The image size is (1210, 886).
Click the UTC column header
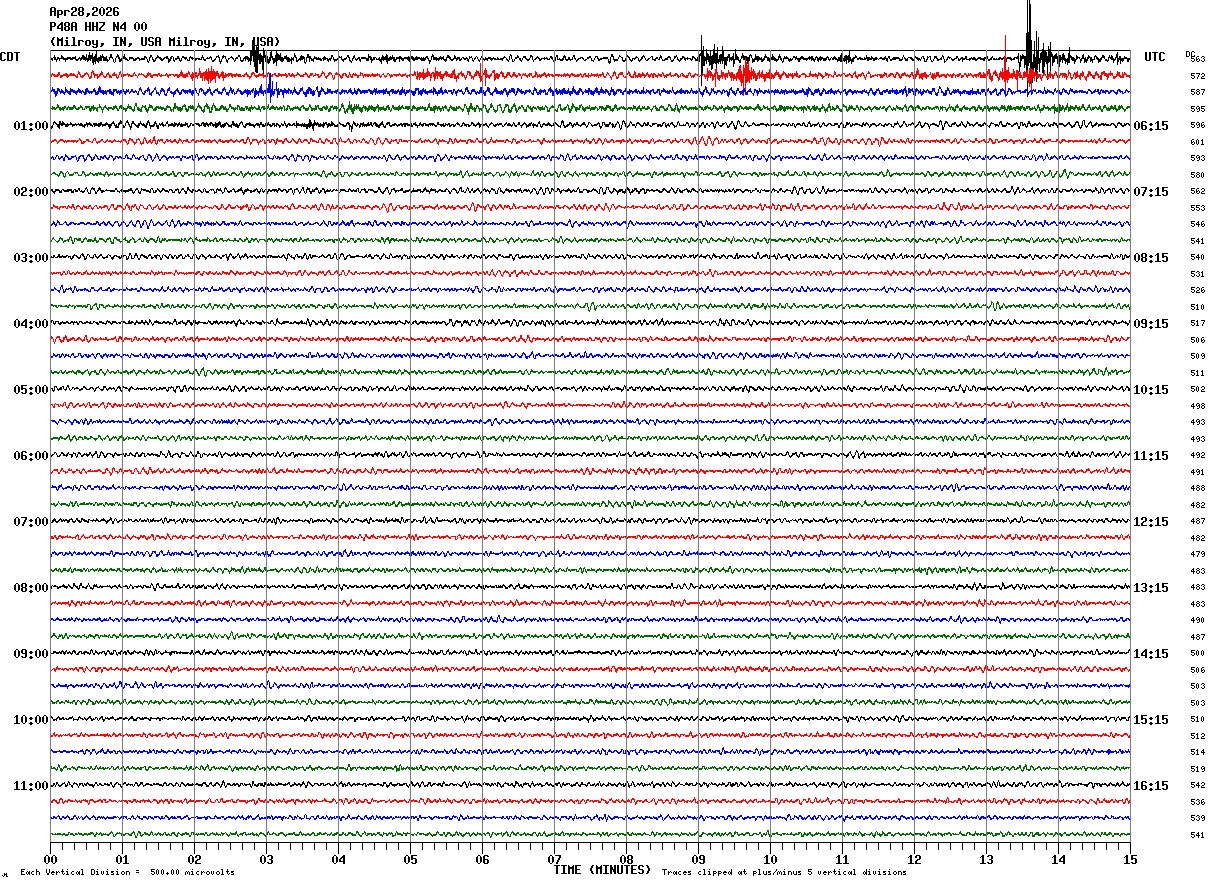coord(1155,57)
